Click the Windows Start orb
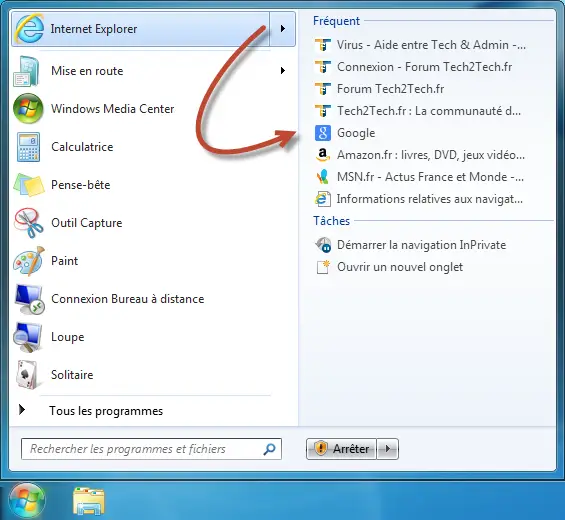 [27, 500]
